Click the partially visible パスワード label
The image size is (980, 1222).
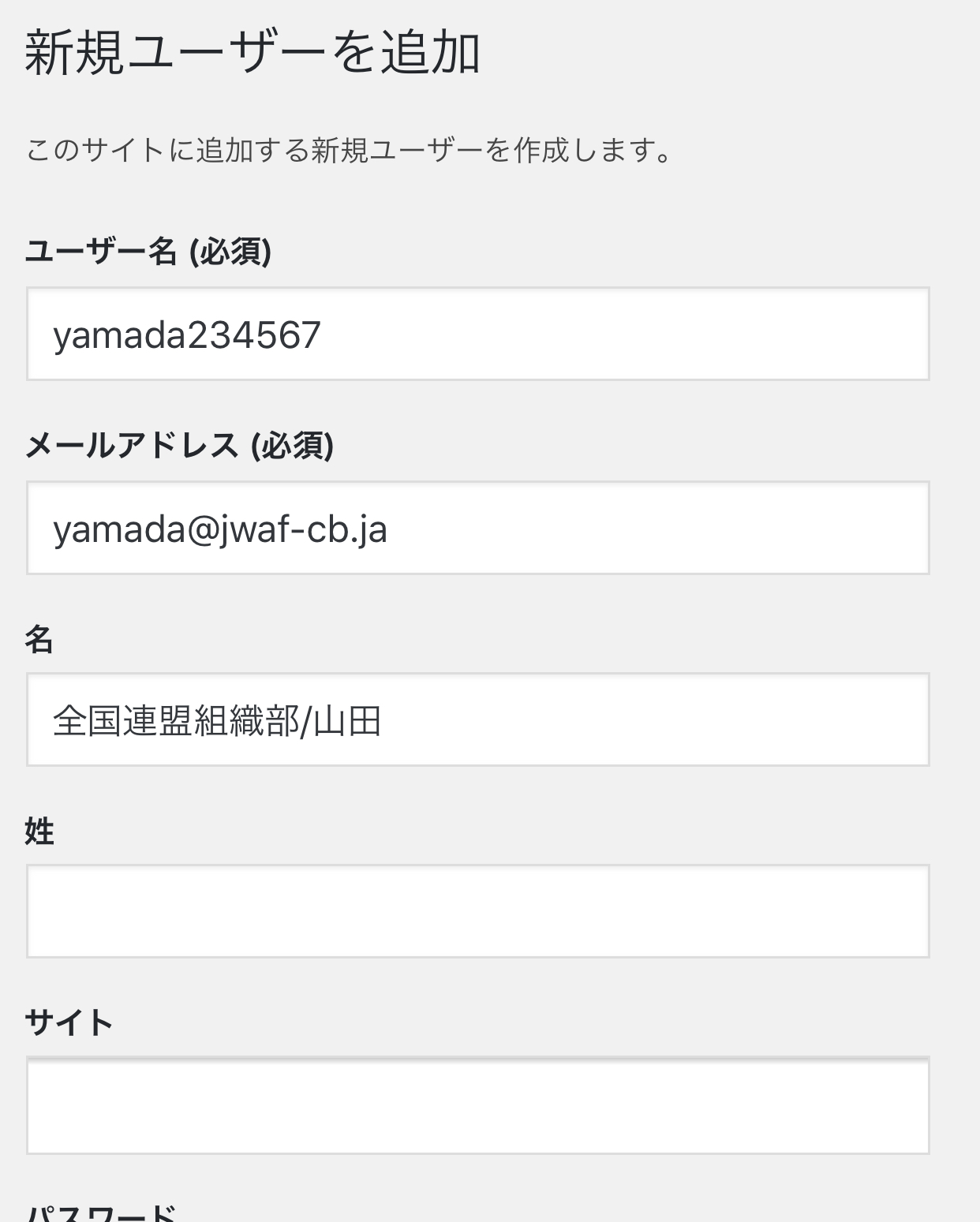click(x=101, y=1213)
